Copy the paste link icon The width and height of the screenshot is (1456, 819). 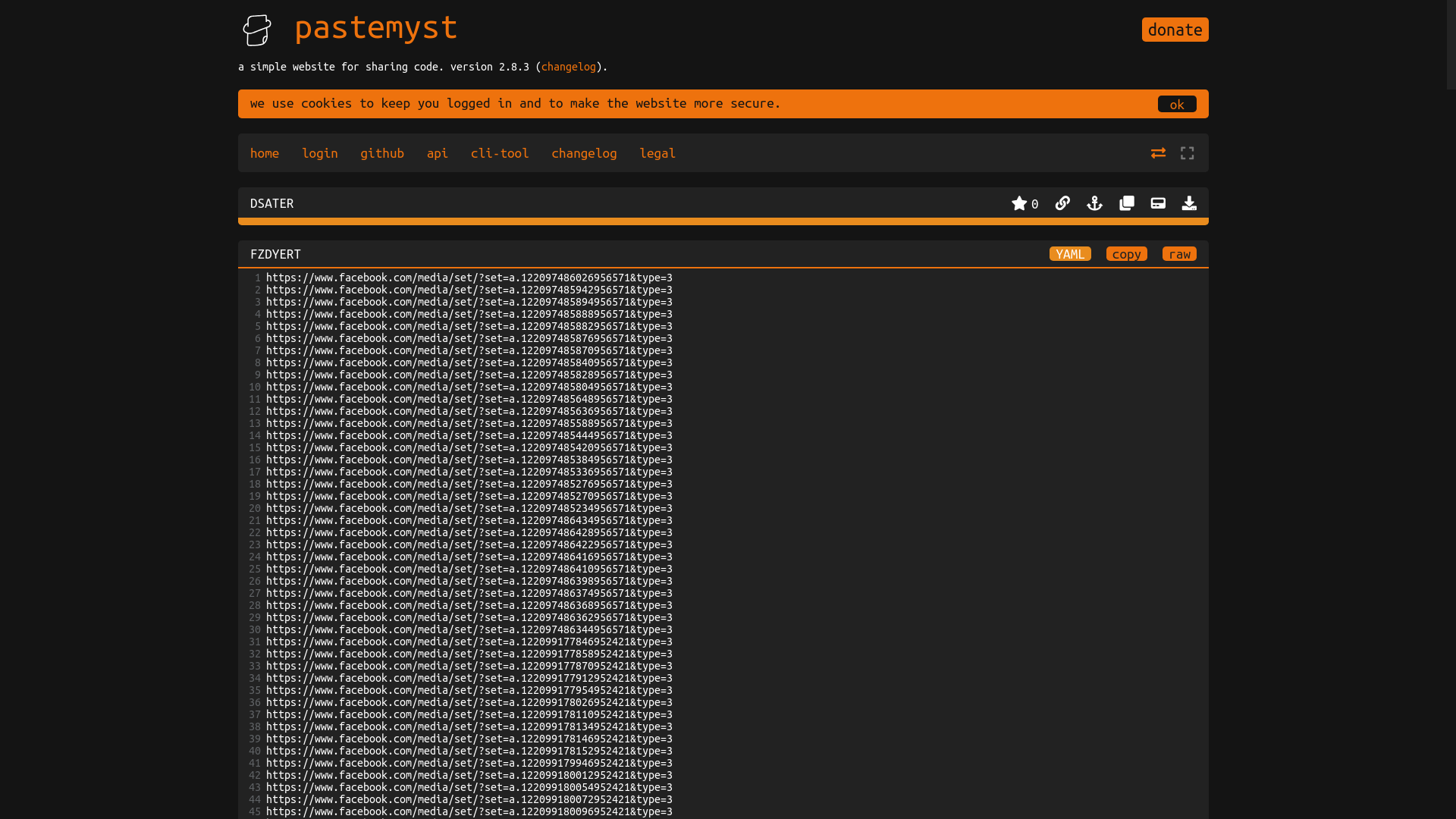[x=1062, y=203]
